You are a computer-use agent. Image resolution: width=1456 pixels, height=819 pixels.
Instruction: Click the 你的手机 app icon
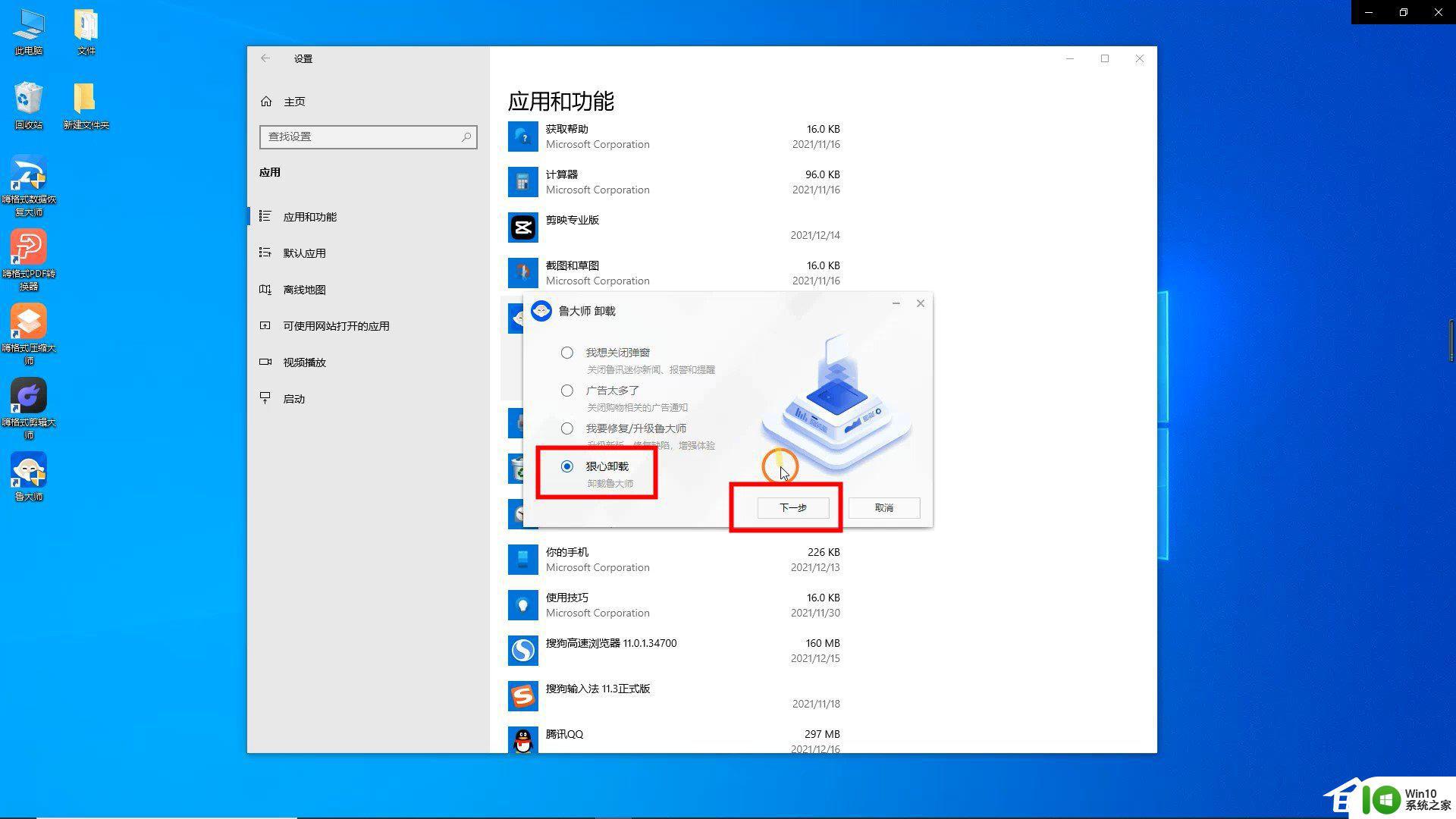click(522, 560)
